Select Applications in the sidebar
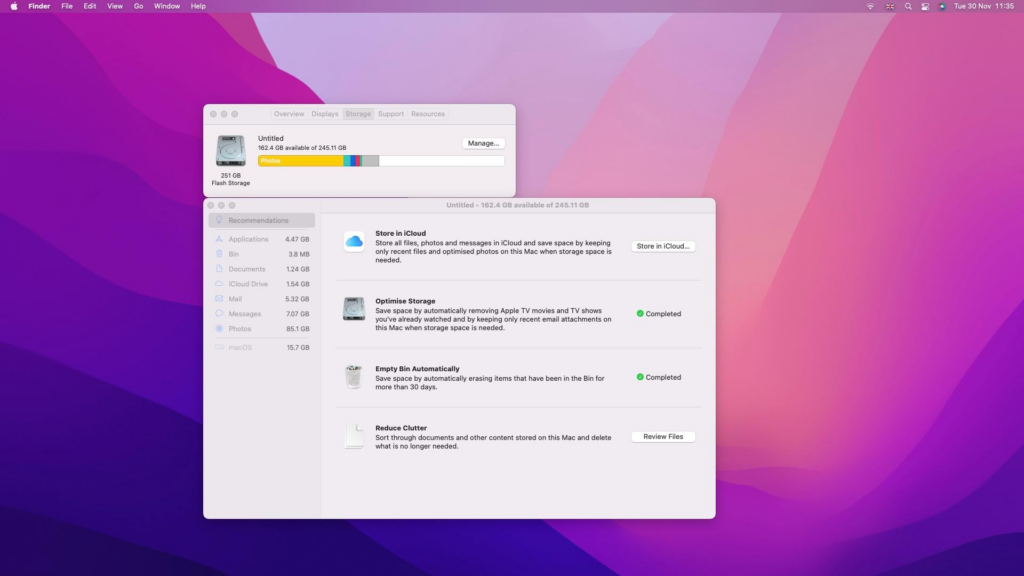 pos(261,239)
